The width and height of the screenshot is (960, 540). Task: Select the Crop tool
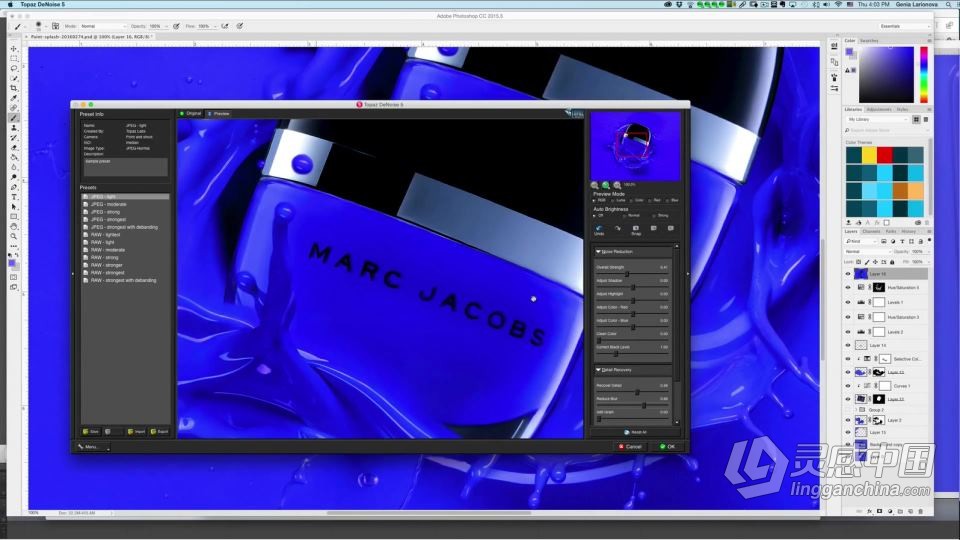coord(13,88)
